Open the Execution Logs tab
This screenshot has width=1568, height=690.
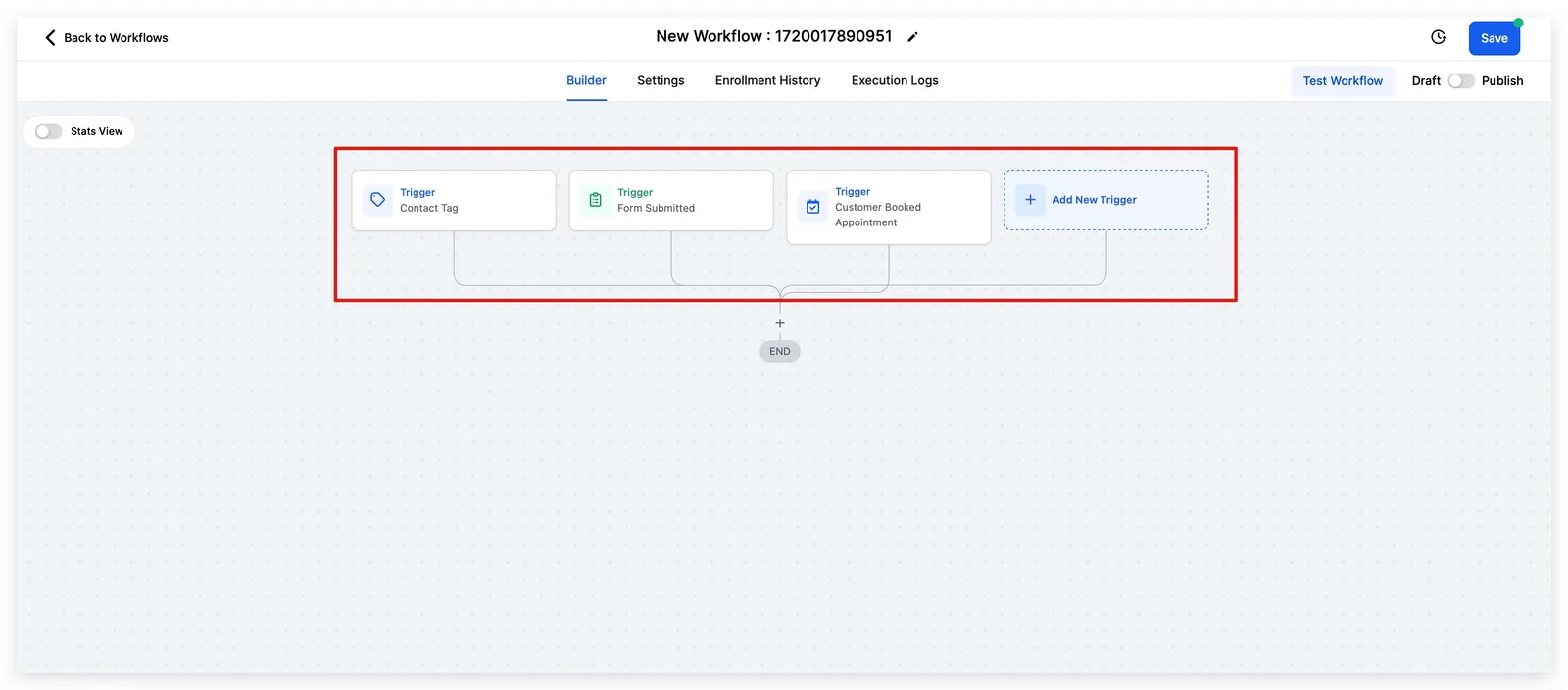click(x=895, y=81)
